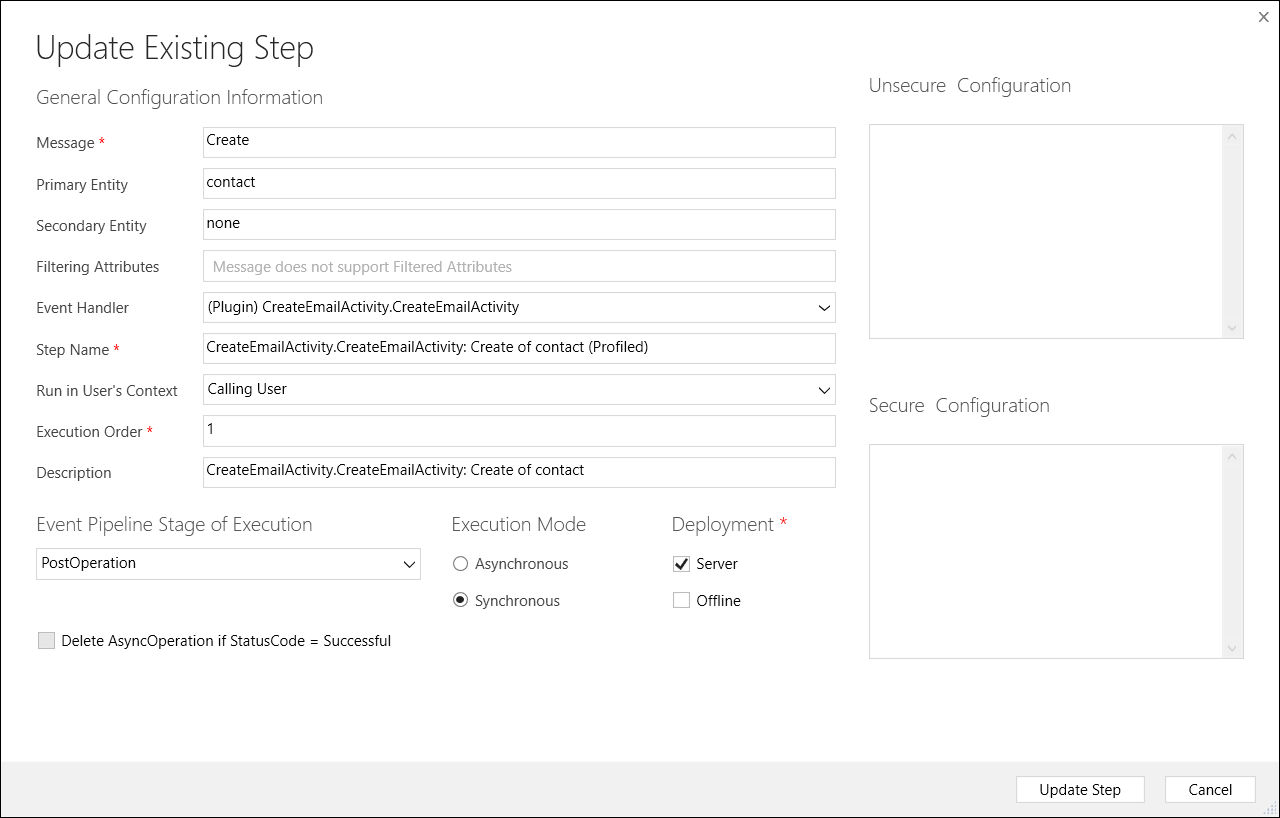Click the Secure Configuration scrollbar down arrow
1280x818 pixels.
[x=1233, y=648]
